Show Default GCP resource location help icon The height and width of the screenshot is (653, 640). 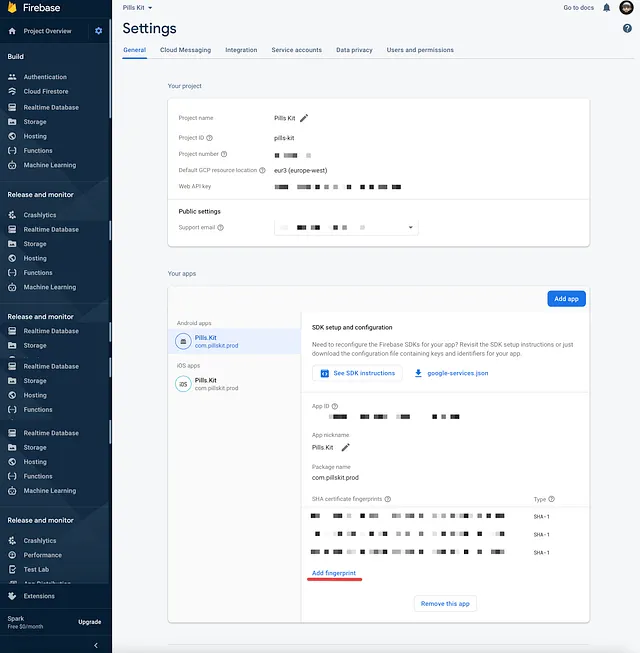click(x=262, y=170)
